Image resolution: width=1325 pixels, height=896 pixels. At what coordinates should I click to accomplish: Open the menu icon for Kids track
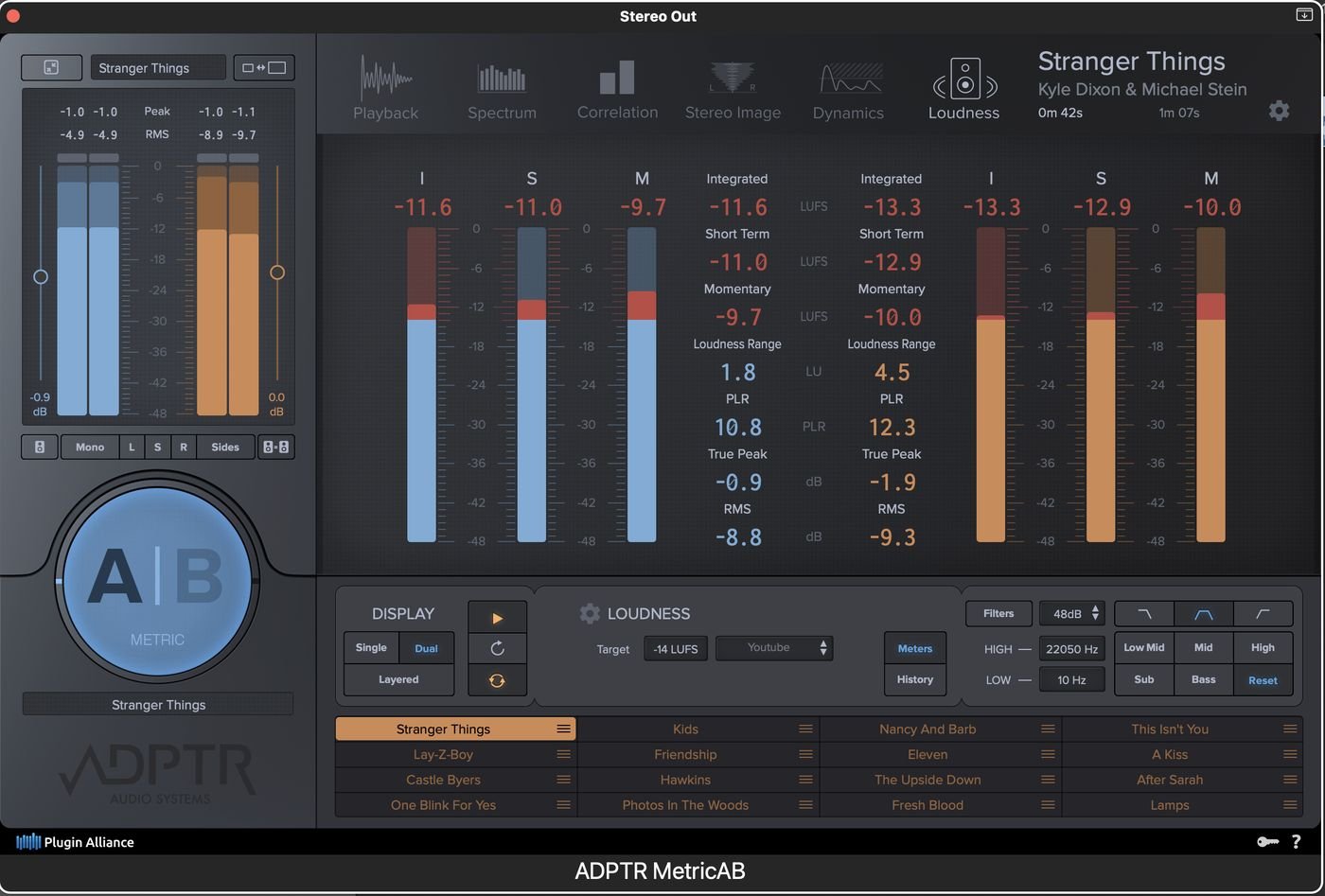(x=805, y=729)
